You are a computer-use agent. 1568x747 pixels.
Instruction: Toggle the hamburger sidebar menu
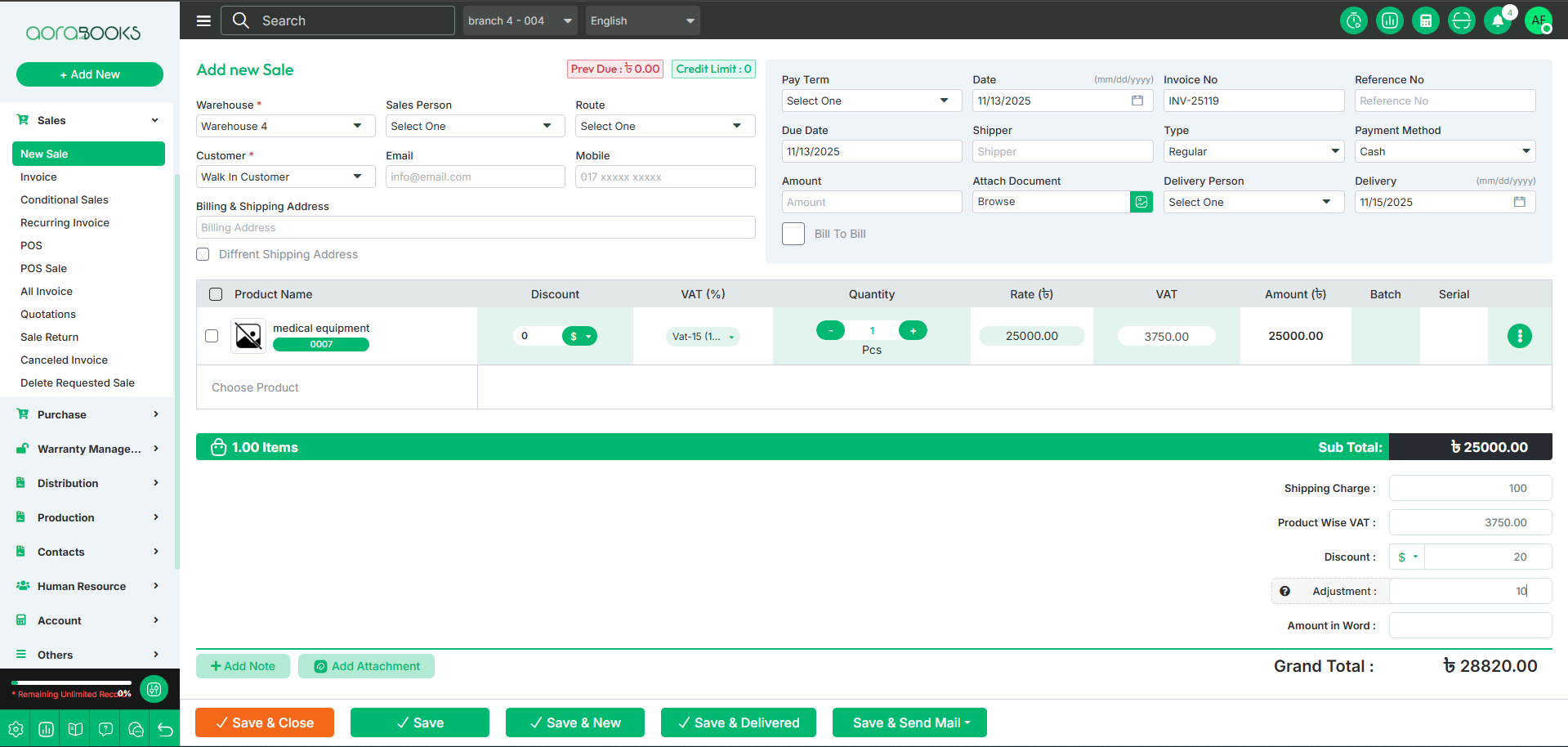click(x=203, y=20)
